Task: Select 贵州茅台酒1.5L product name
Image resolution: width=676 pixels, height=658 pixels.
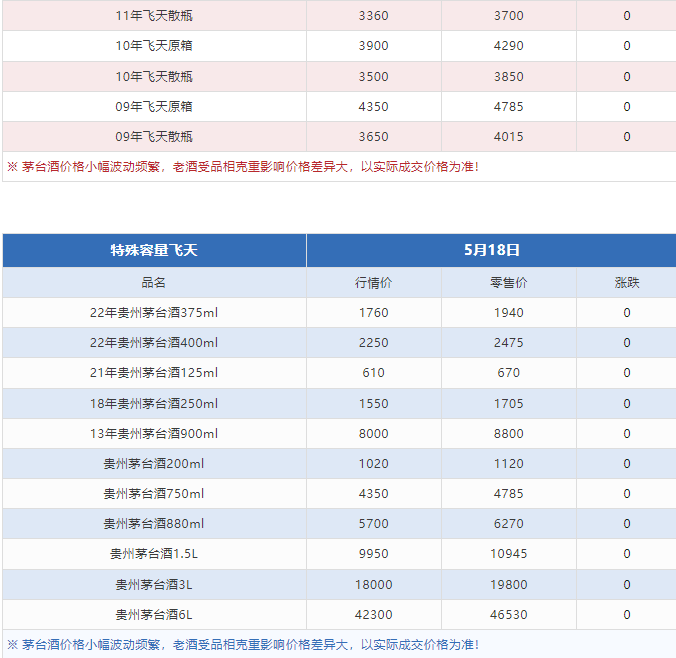Action: point(154,554)
